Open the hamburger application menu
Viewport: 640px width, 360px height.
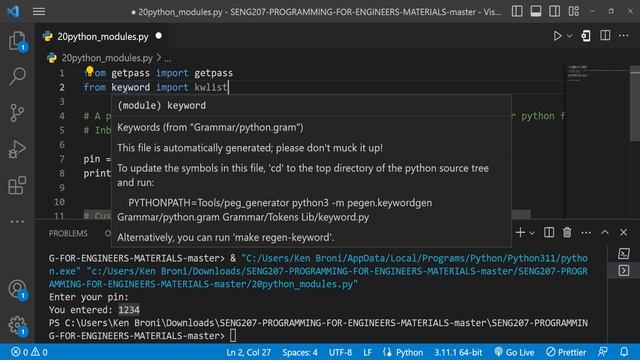point(39,11)
